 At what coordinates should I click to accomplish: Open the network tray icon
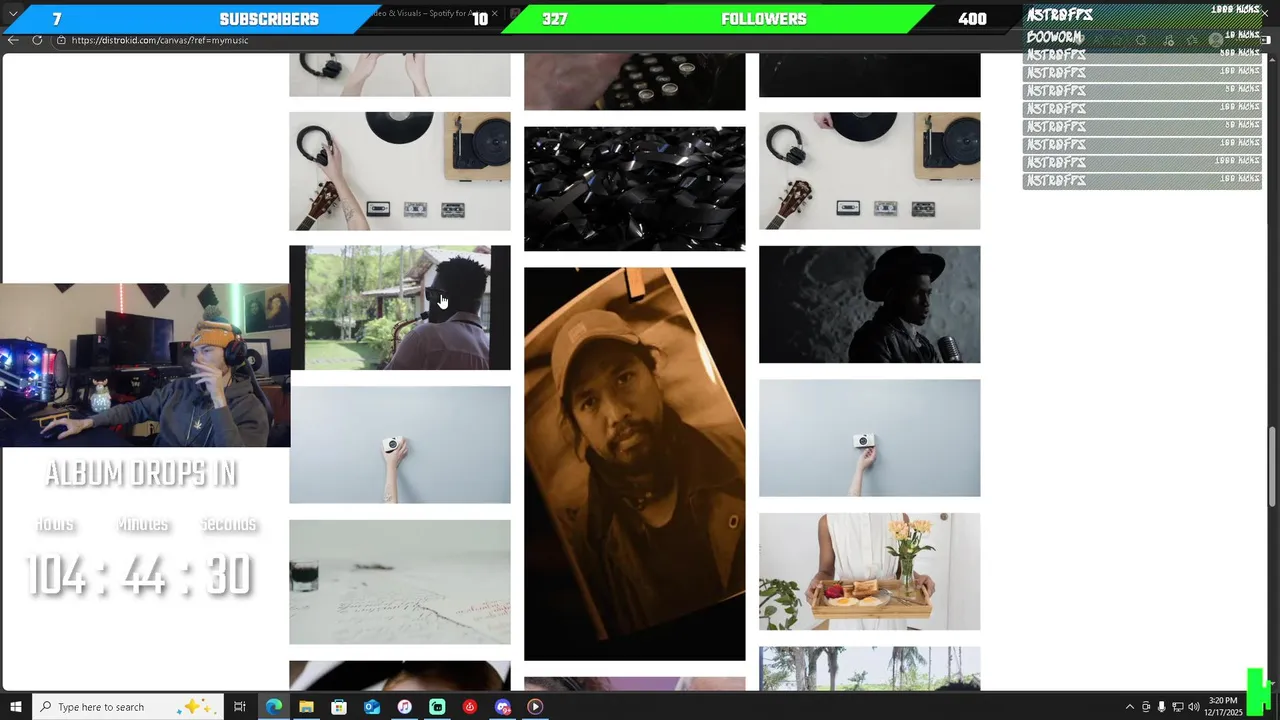(x=1178, y=707)
